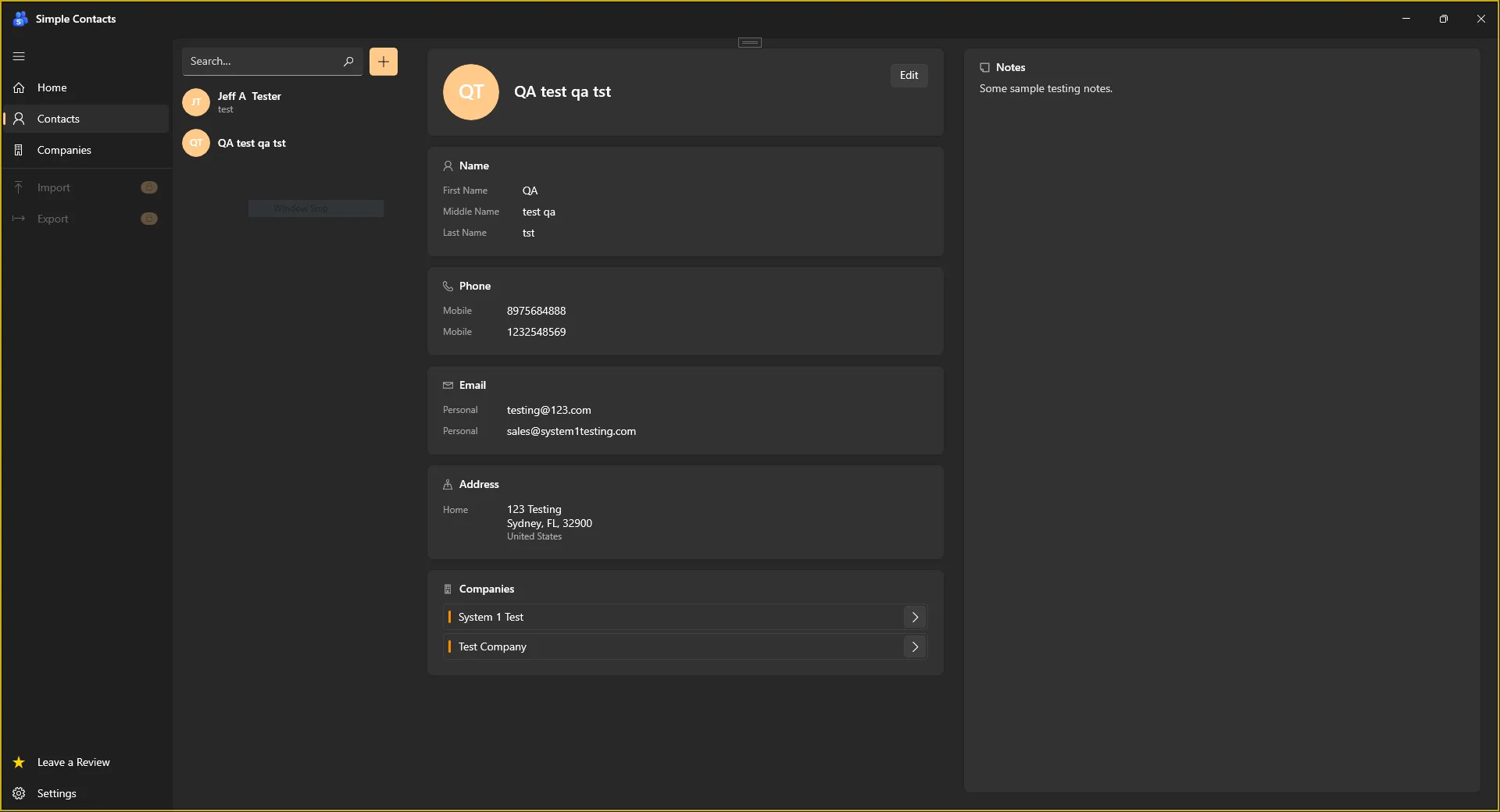
Task: Click the Email section envelope icon
Action: point(448,385)
